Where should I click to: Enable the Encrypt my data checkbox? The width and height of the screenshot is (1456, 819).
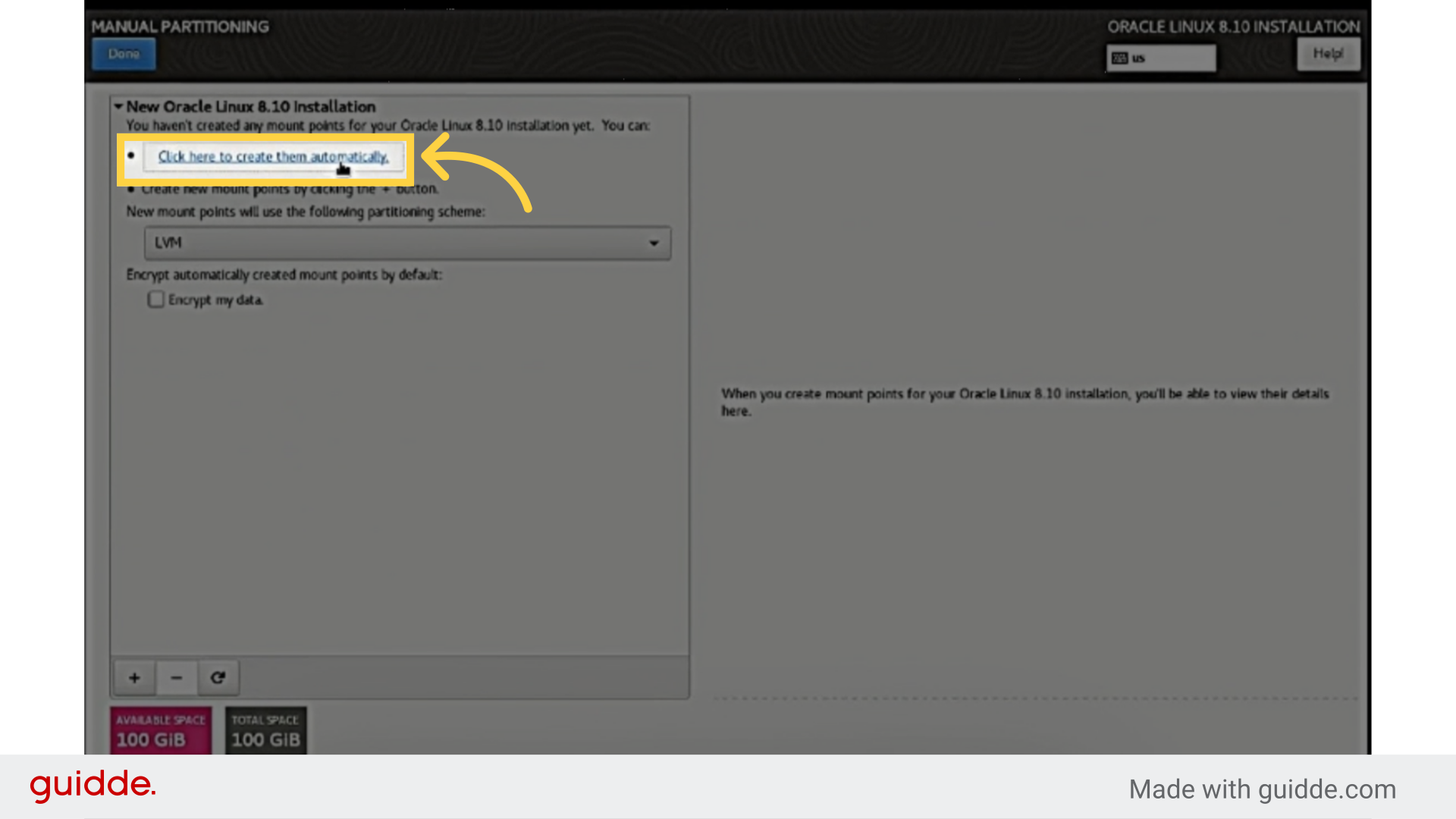[156, 300]
